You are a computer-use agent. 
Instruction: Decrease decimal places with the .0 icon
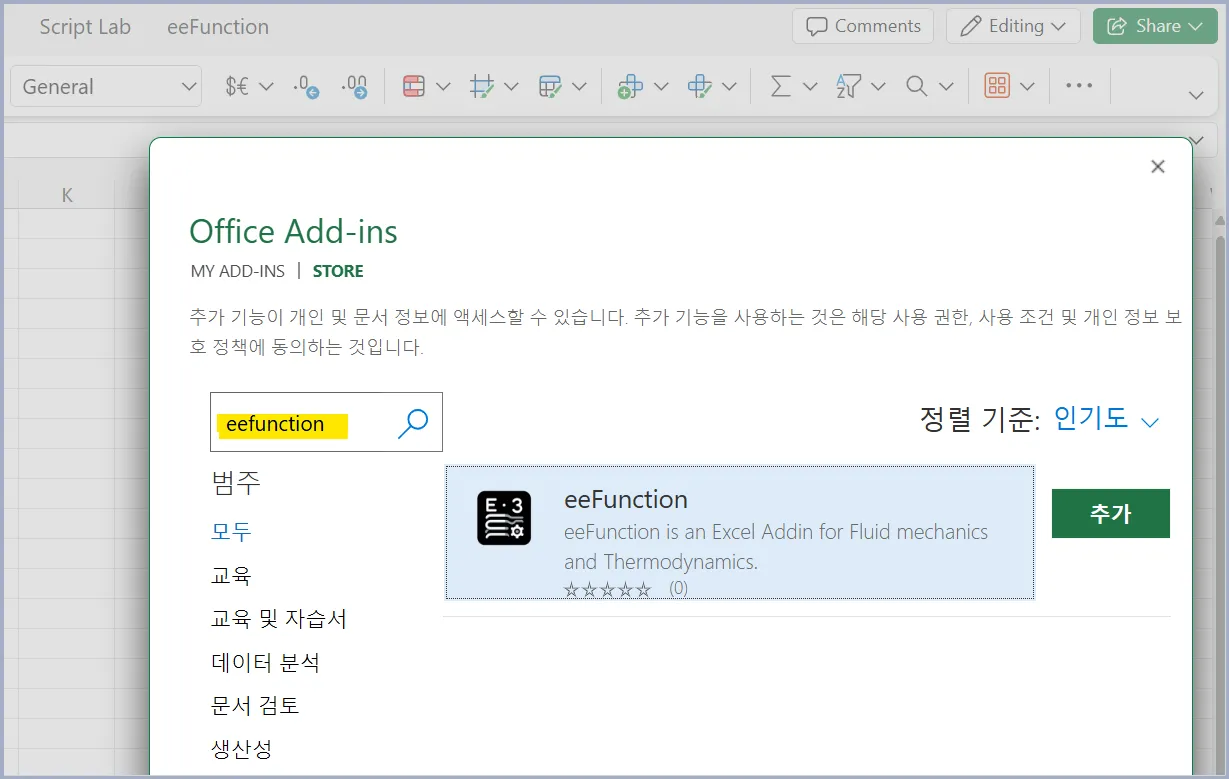point(303,86)
